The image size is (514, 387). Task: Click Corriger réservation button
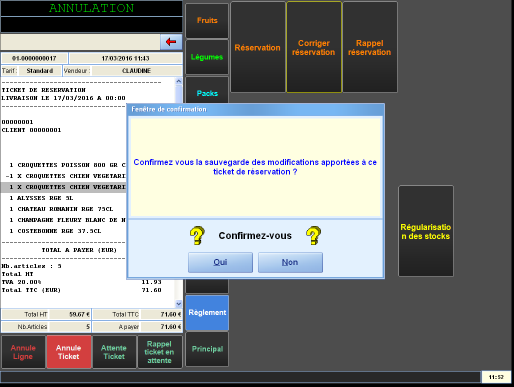point(314,47)
